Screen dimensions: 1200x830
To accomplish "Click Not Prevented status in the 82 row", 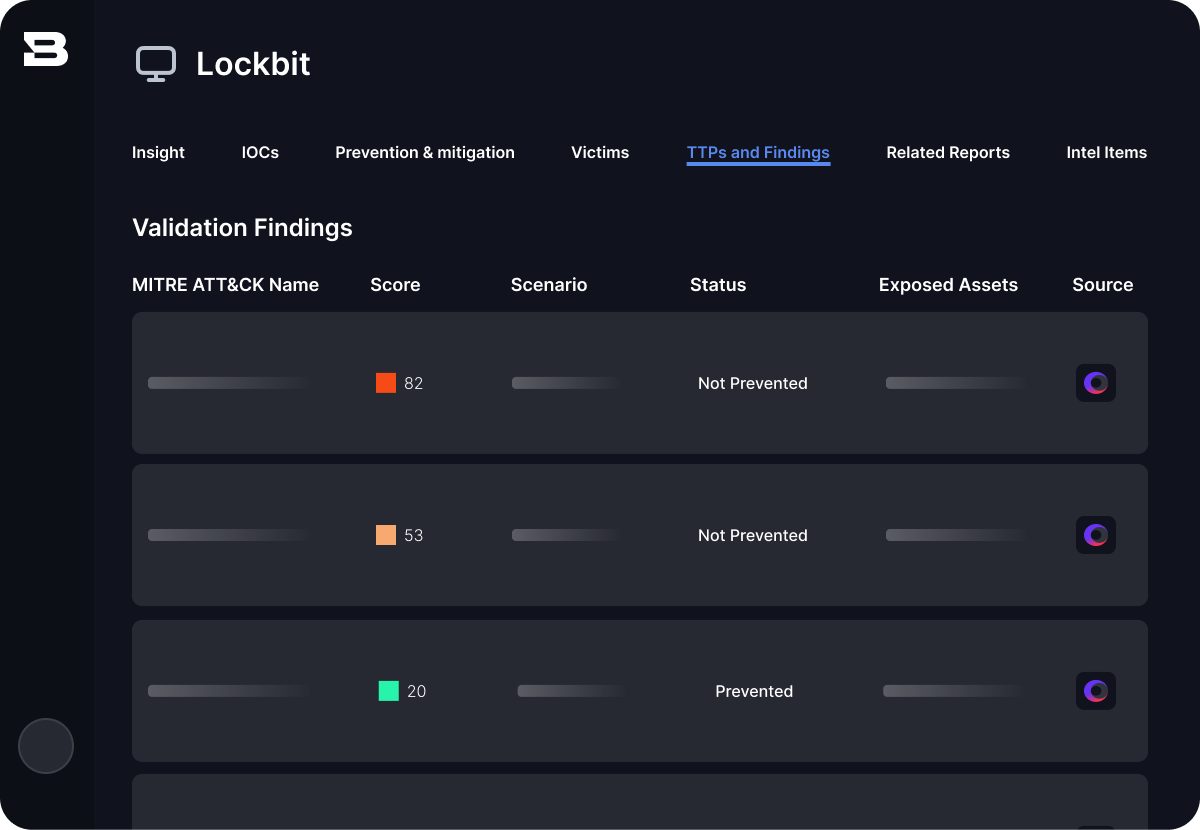I will 753,383.
